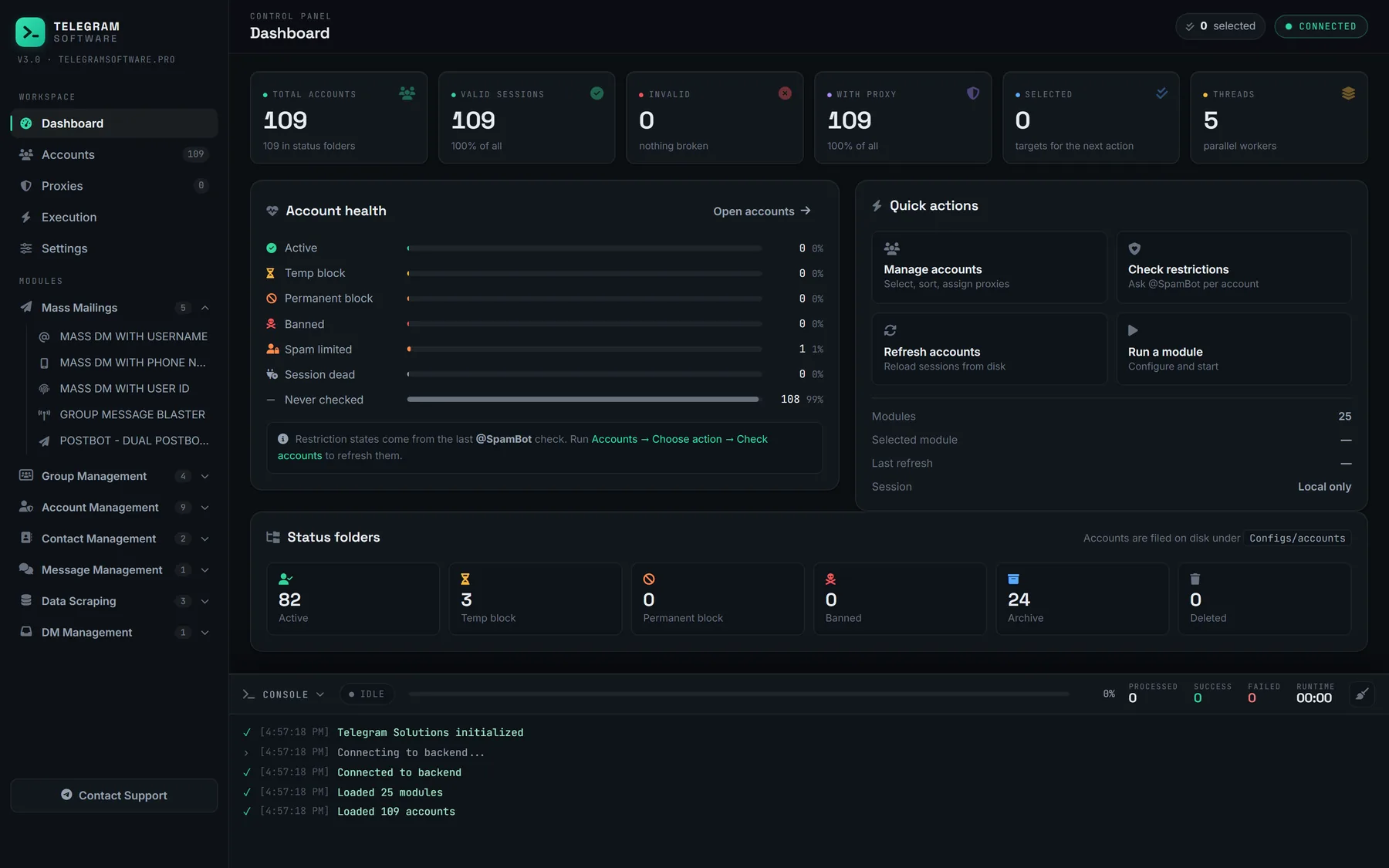
Task: Click the Telegram Software logo icon
Action: [30, 32]
